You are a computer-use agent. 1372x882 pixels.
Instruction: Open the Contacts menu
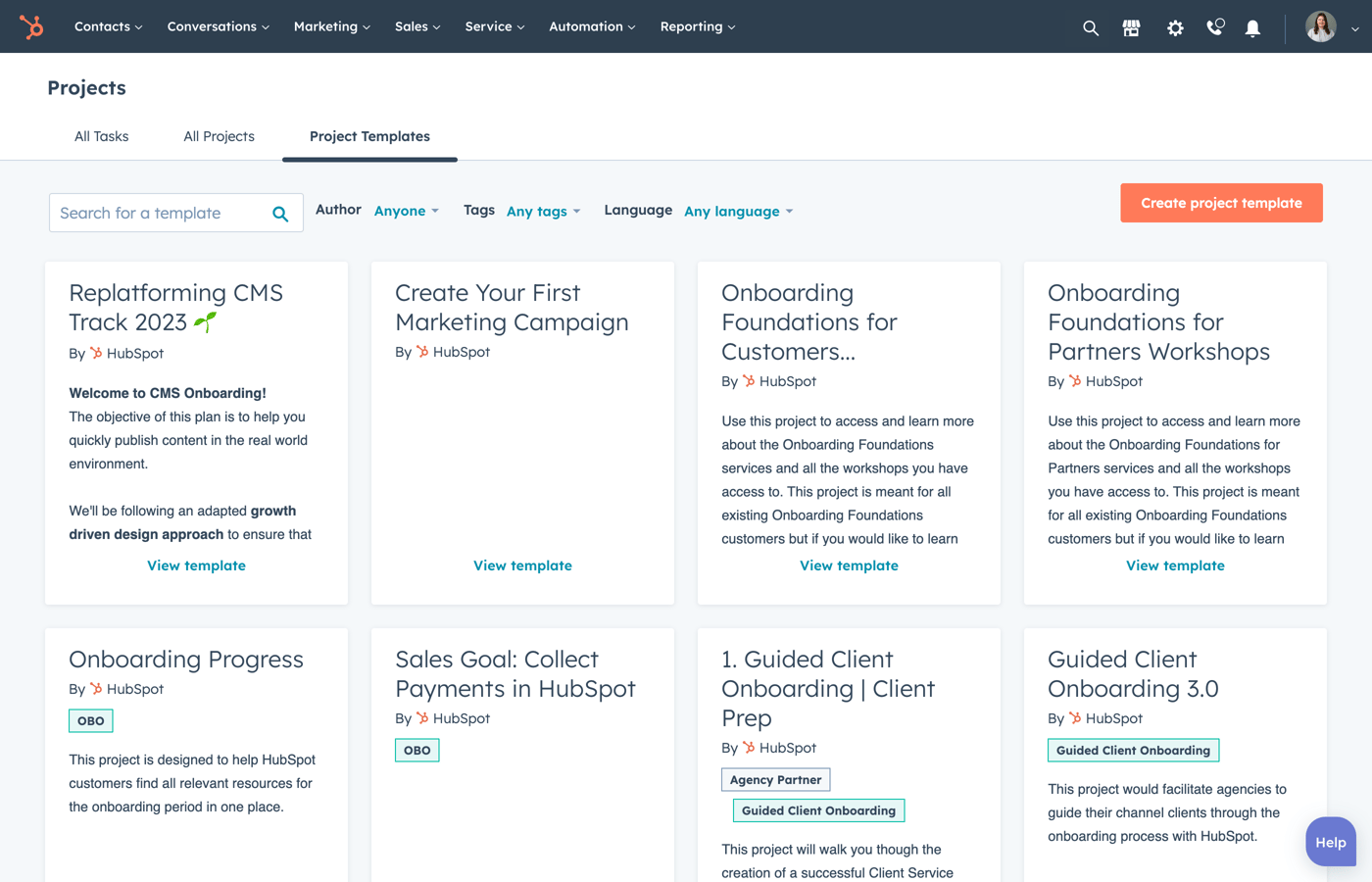click(108, 26)
